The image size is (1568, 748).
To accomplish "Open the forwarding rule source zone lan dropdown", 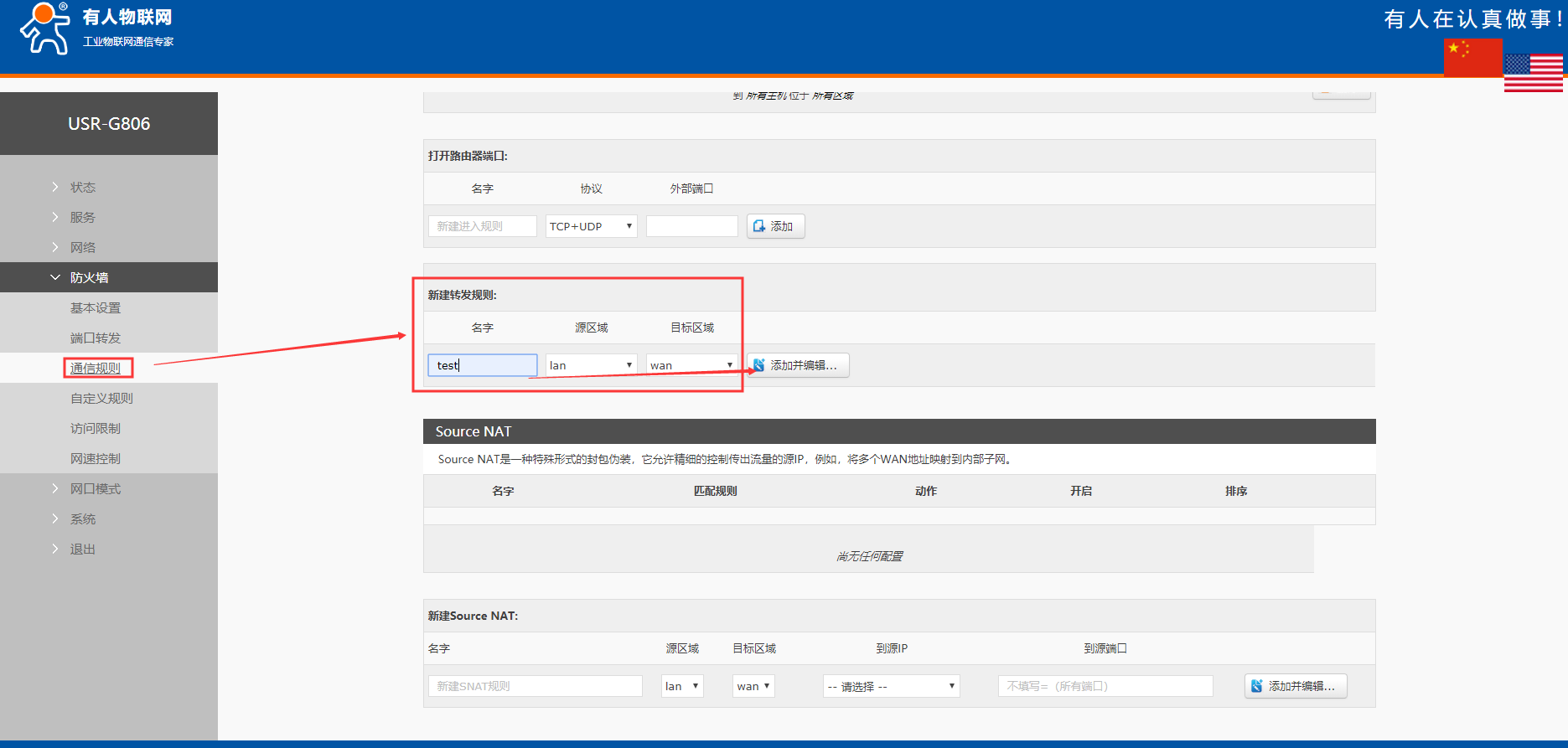I will pos(591,365).
